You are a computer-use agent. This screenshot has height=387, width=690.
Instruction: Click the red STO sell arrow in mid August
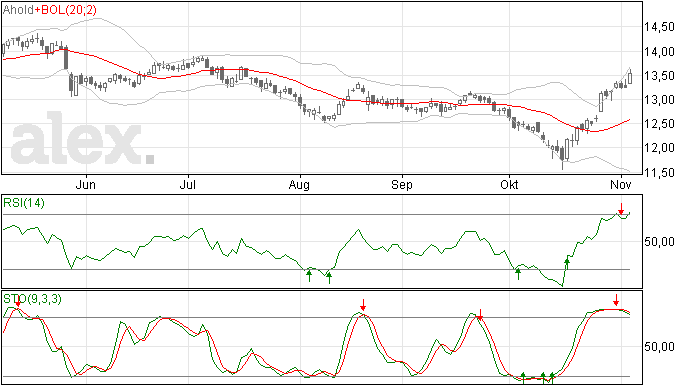coord(363,304)
